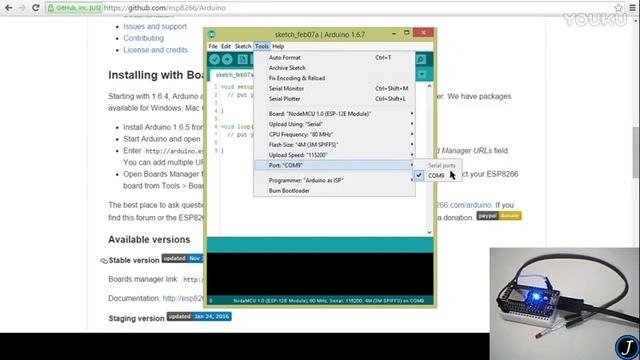
Task: Select checked COM9 serial port entry
Action: [438, 176]
